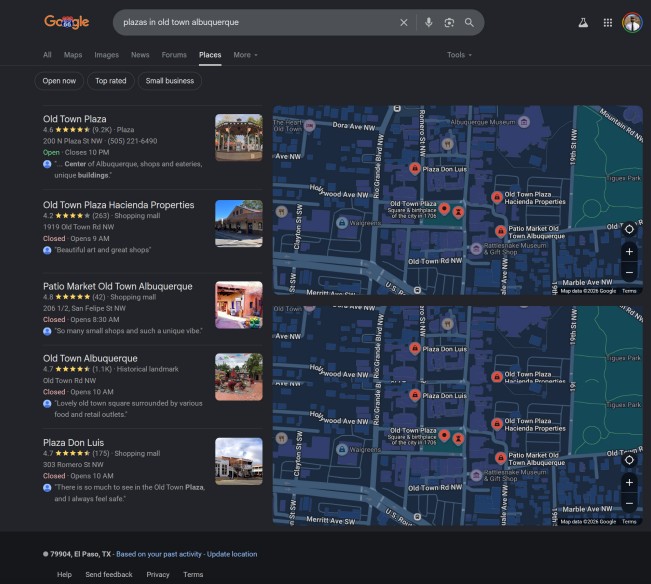
Task: Click the address "303 Romero St NW"
Action: [73, 464]
